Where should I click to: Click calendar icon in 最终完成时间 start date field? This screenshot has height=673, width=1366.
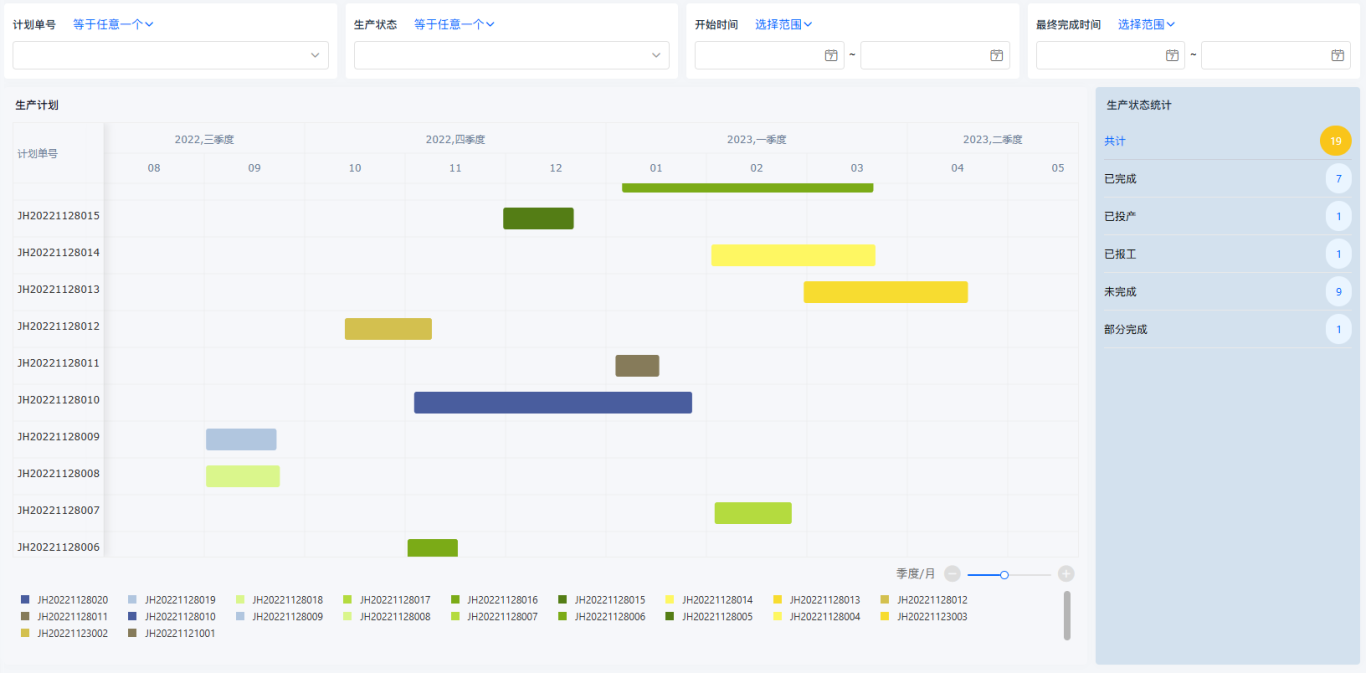(x=1172, y=55)
